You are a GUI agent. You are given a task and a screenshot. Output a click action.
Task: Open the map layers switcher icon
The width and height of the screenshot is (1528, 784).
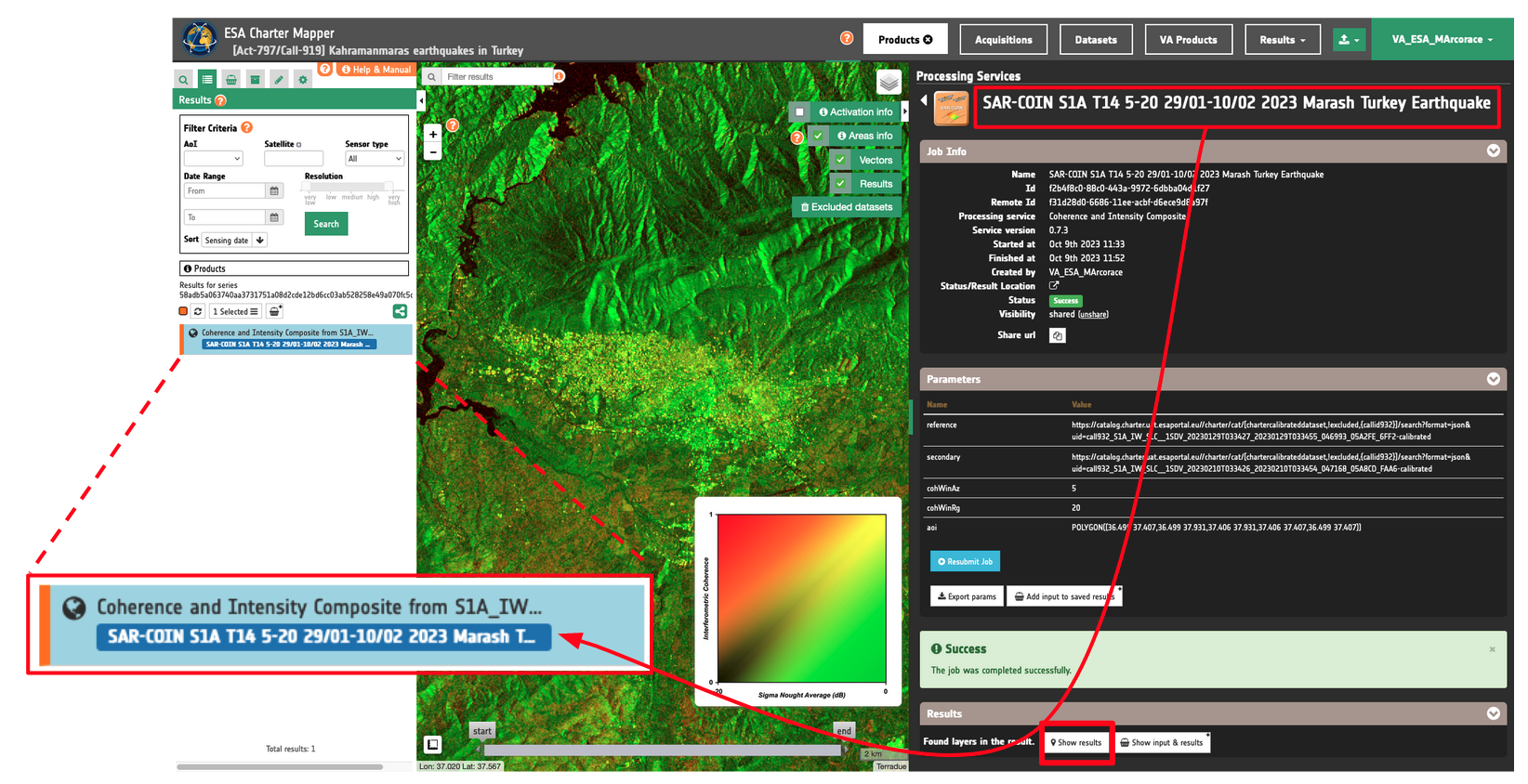[889, 82]
